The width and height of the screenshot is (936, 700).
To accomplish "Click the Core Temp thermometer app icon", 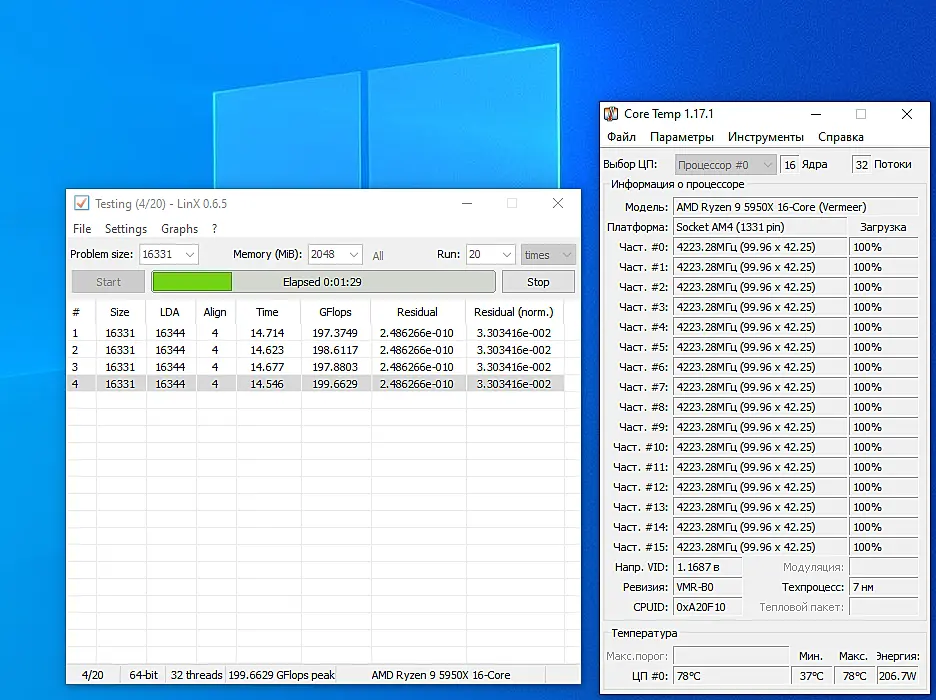I will (x=611, y=114).
